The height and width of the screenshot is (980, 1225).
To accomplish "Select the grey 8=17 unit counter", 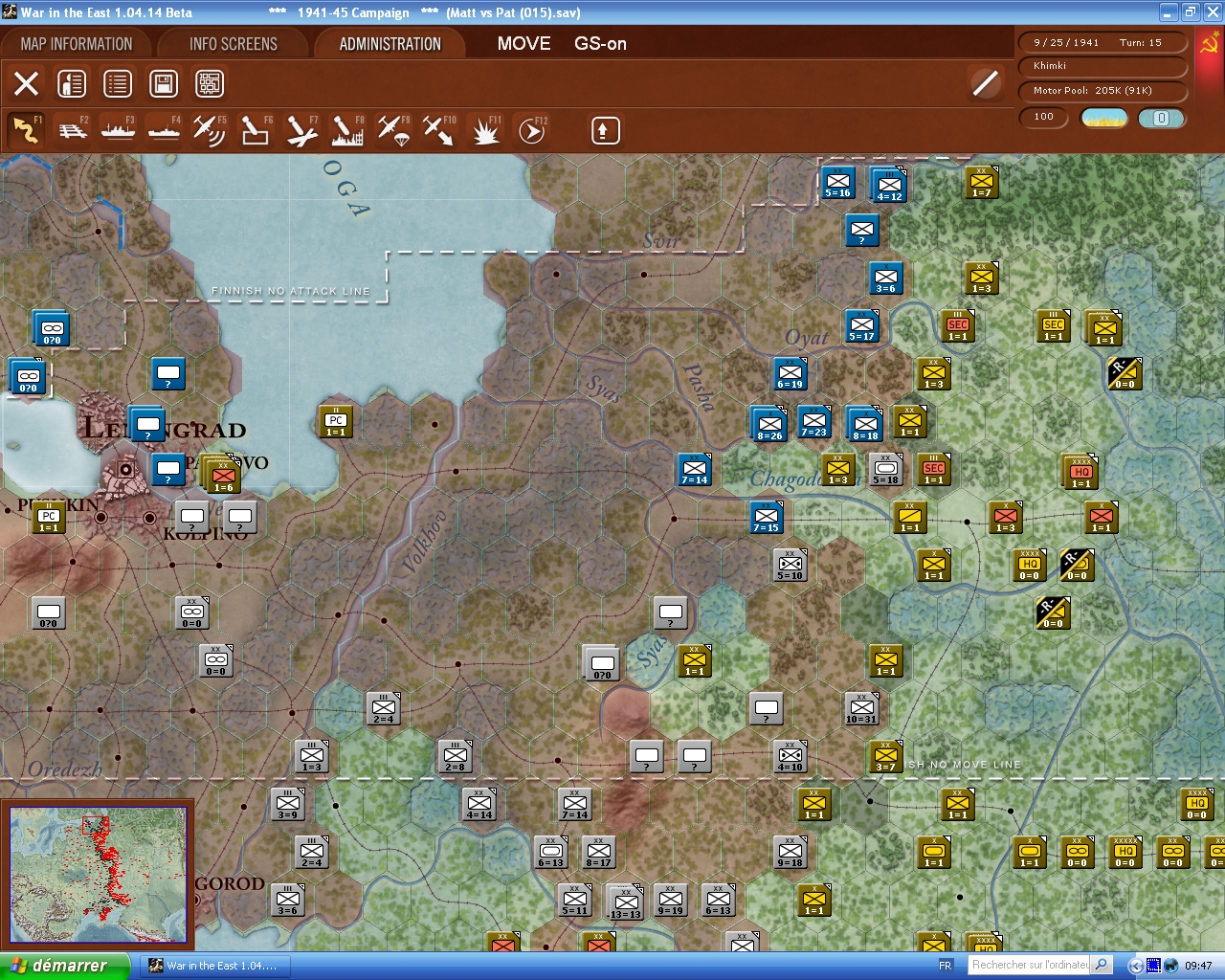I will (x=598, y=852).
